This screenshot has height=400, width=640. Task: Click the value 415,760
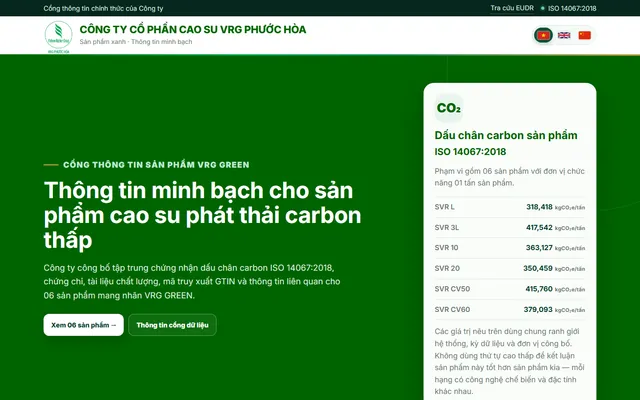(x=539, y=289)
